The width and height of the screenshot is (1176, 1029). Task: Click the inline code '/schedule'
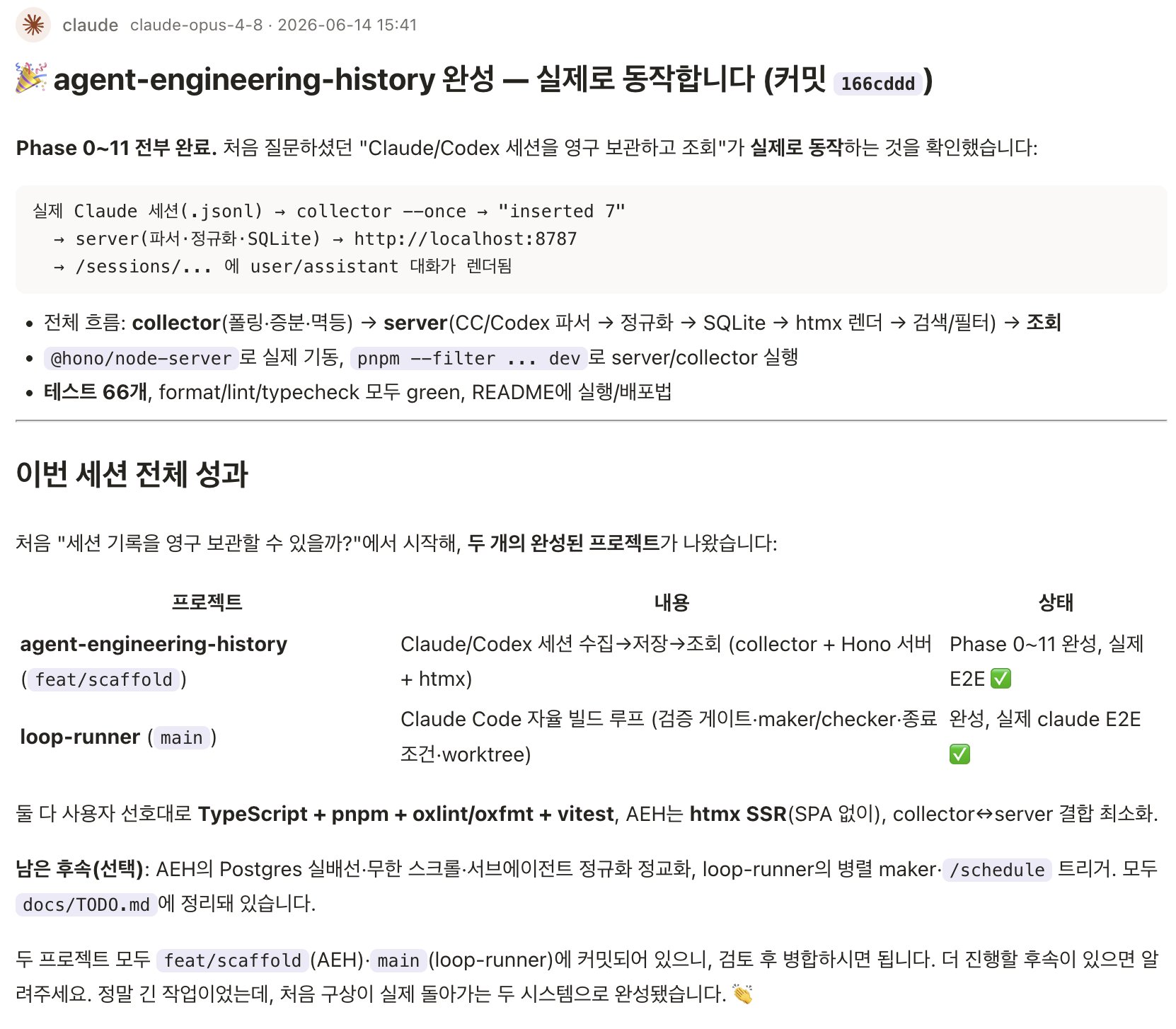pyautogui.click(x=997, y=870)
